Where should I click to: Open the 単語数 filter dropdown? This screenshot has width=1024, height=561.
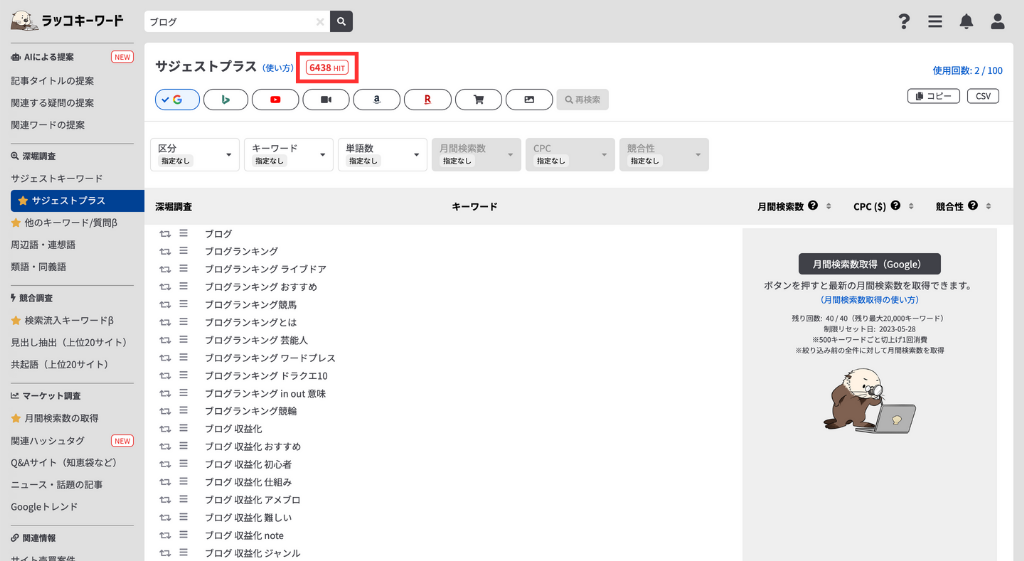click(383, 155)
